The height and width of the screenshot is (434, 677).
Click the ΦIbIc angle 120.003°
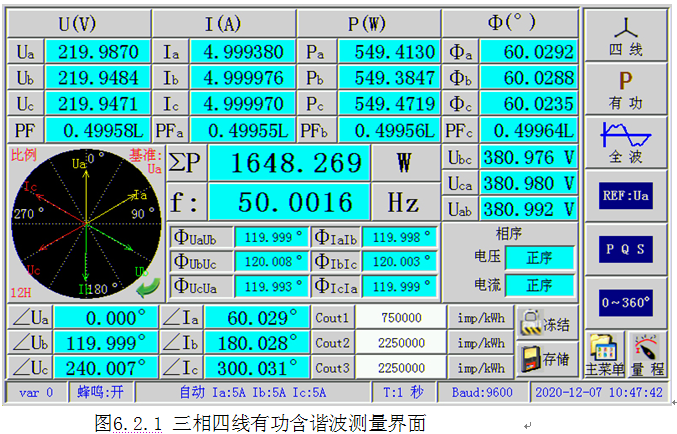(400, 262)
